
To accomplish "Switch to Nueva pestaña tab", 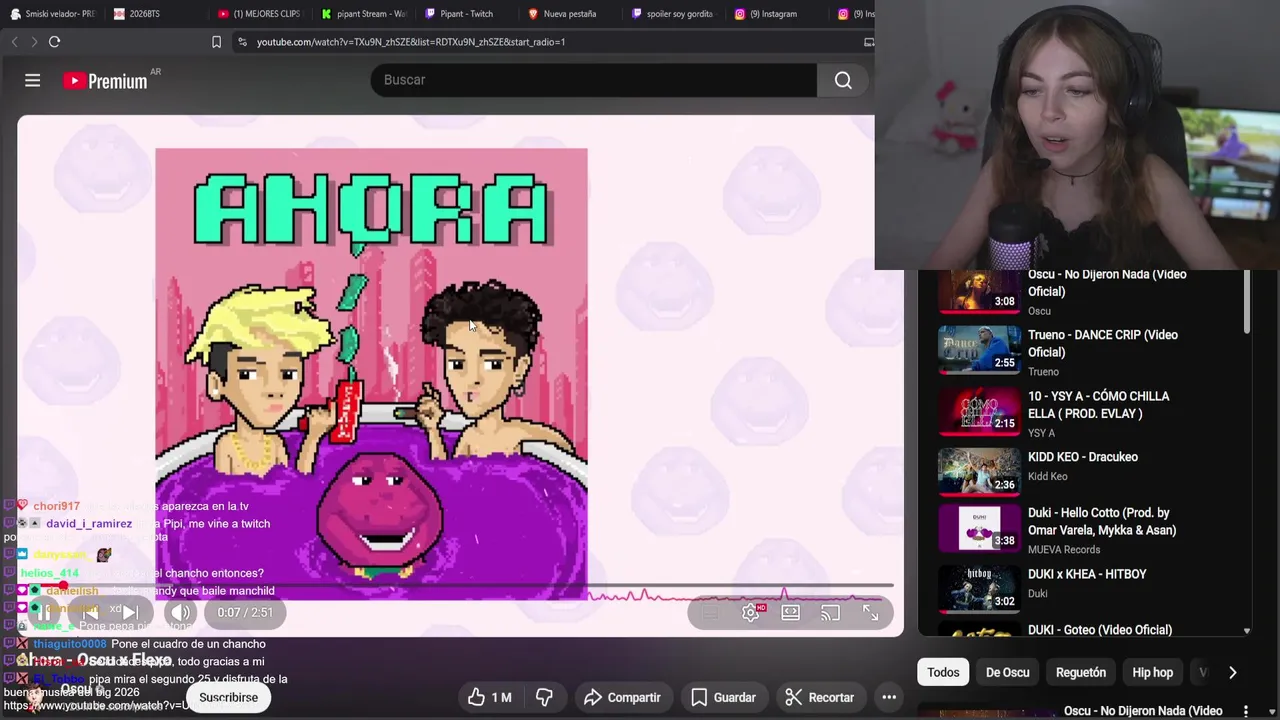I will pos(570,14).
